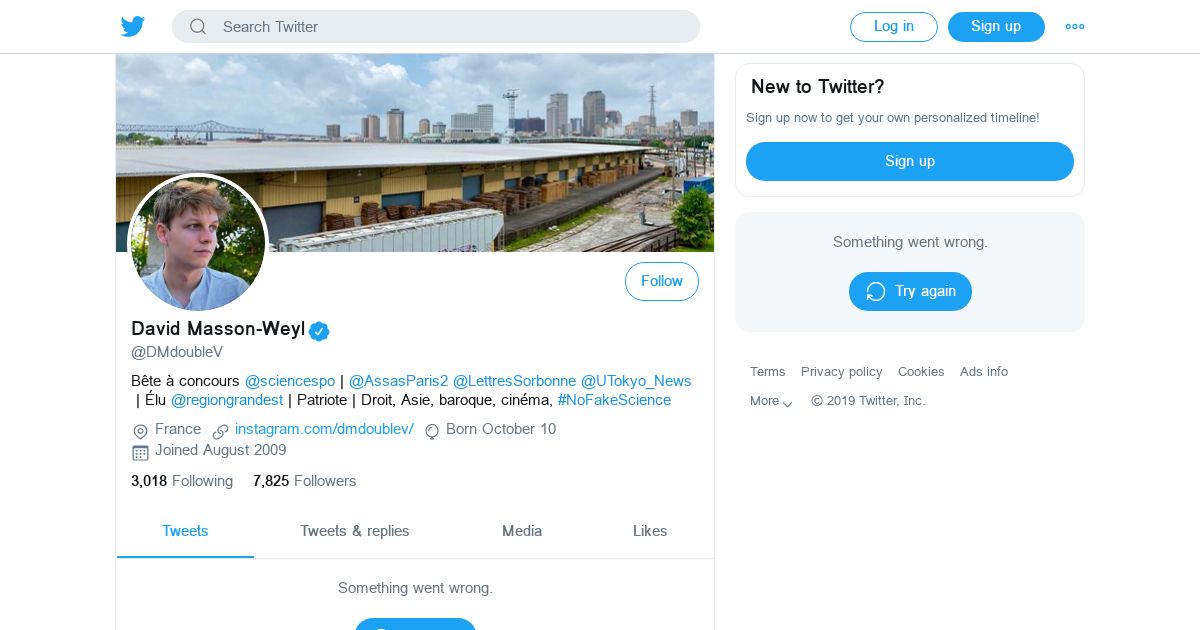View the 7,825 Followers list
The height and width of the screenshot is (630, 1200).
[x=305, y=481]
